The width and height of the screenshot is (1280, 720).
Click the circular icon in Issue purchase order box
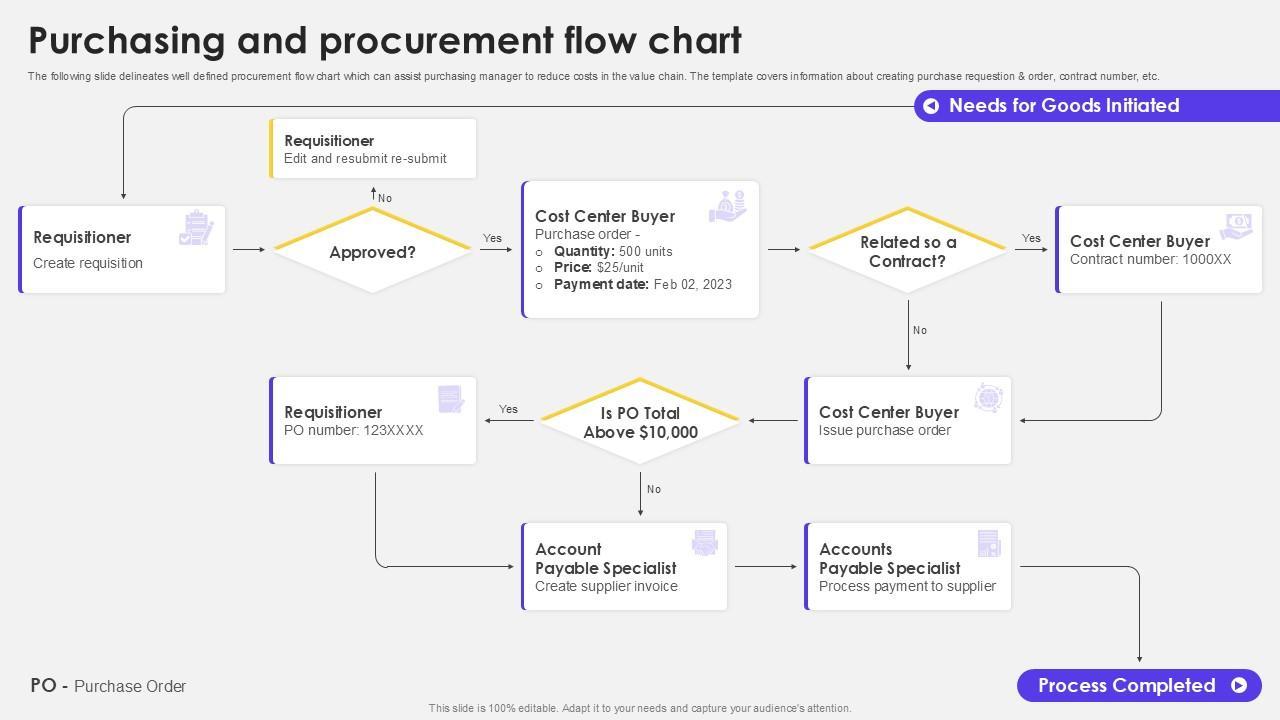coord(988,397)
